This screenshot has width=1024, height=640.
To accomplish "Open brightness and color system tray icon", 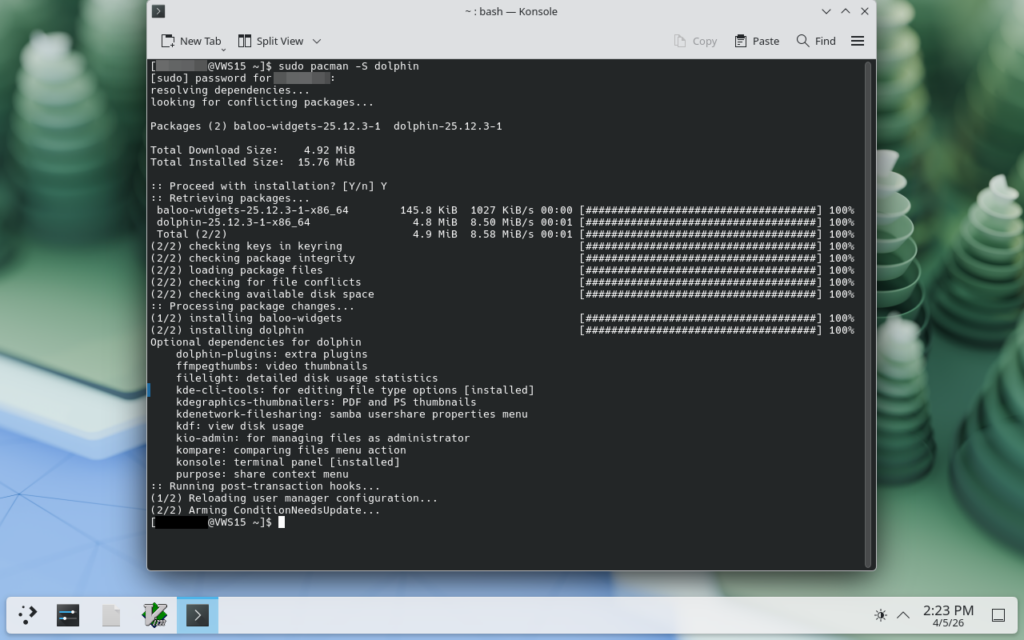I will pyautogui.click(x=880, y=615).
